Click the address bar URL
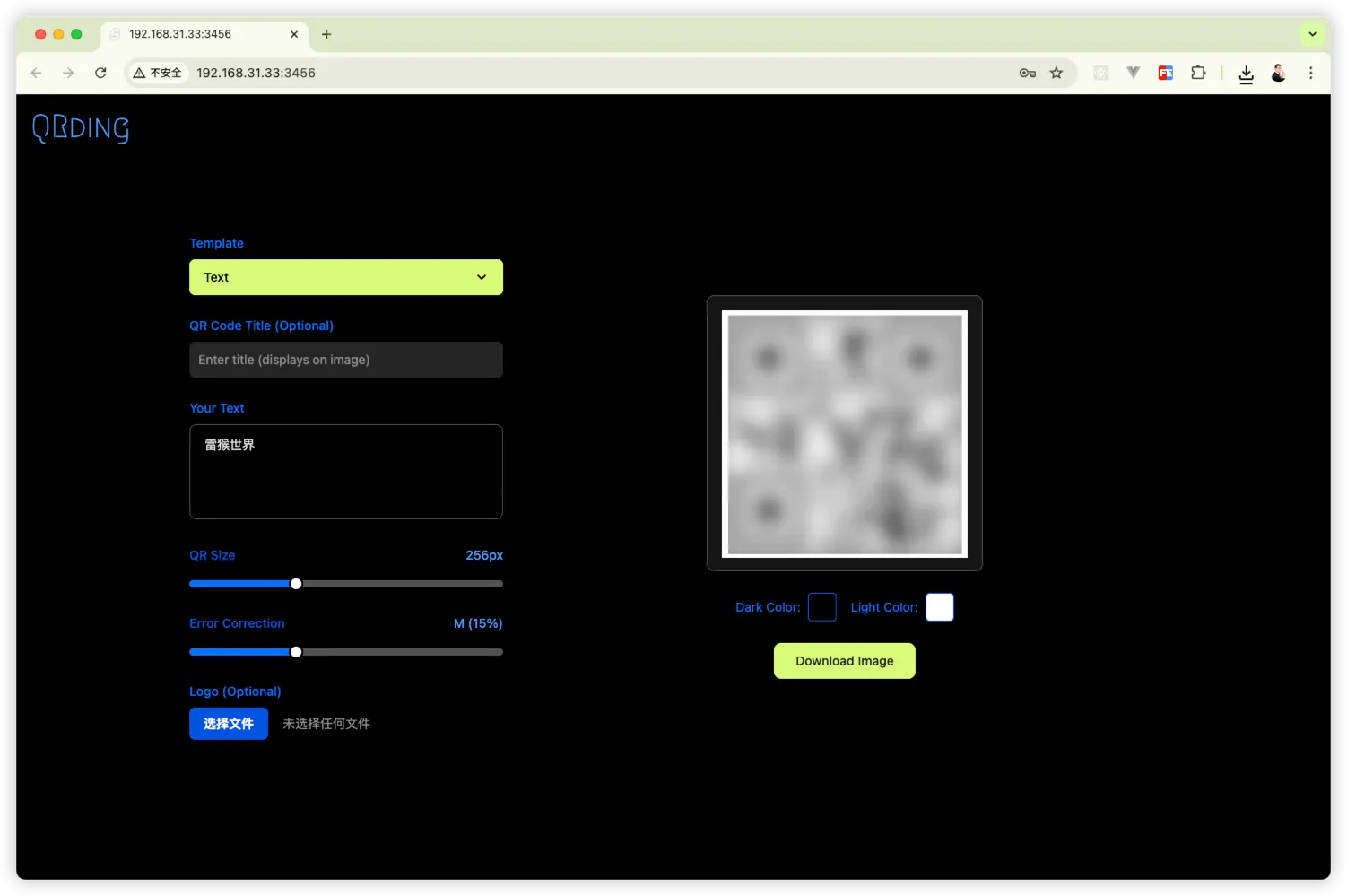This screenshot has height=896, width=1347. [256, 73]
